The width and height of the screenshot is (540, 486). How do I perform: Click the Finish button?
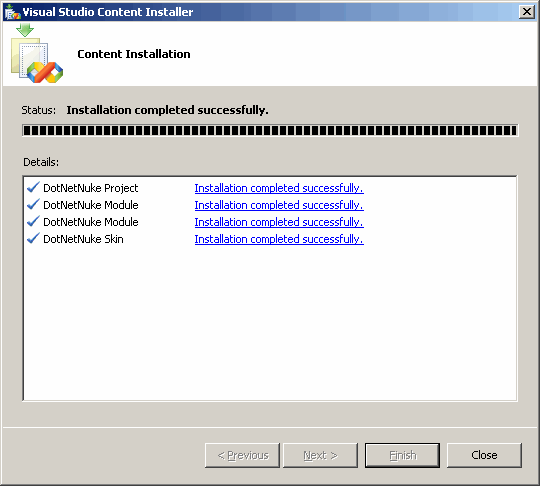[x=402, y=455]
